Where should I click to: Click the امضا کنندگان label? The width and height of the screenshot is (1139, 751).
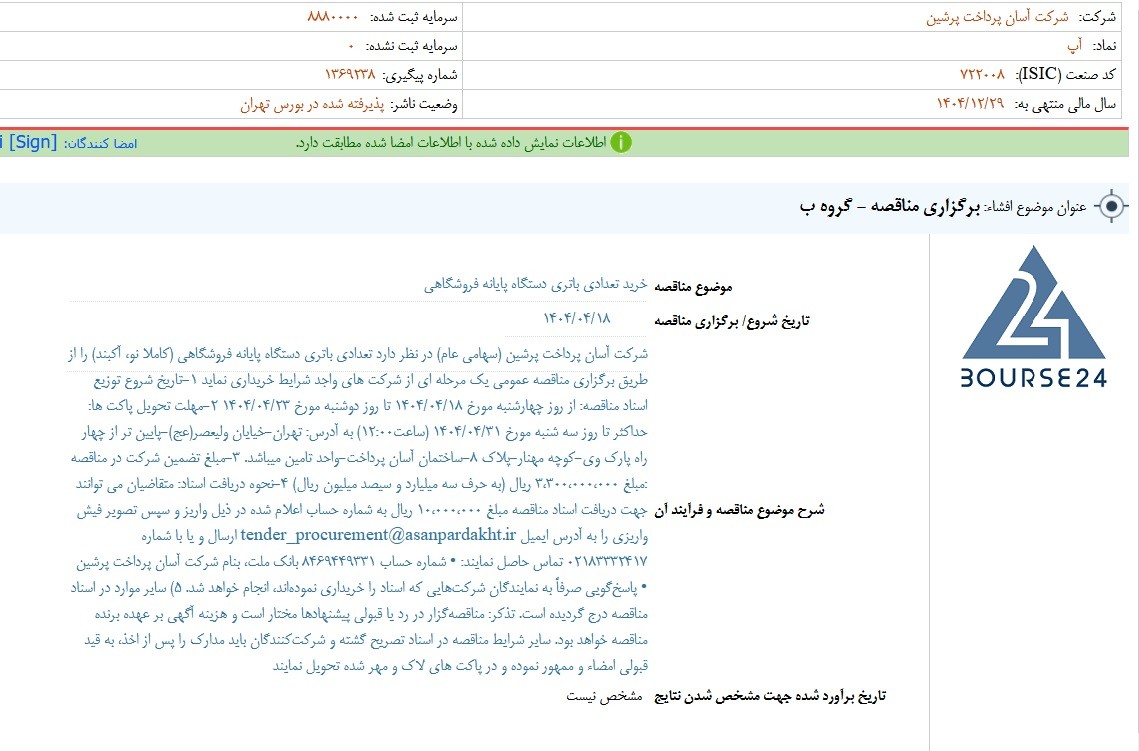pos(100,144)
